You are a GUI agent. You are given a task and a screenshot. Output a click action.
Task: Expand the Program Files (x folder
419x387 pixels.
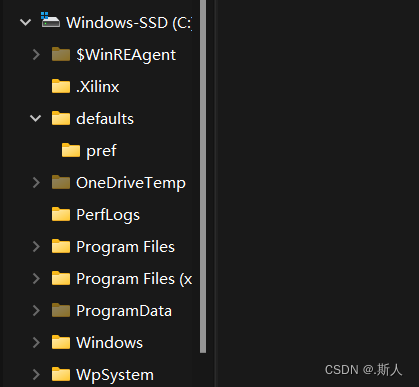pyautogui.click(x=36, y=279)
